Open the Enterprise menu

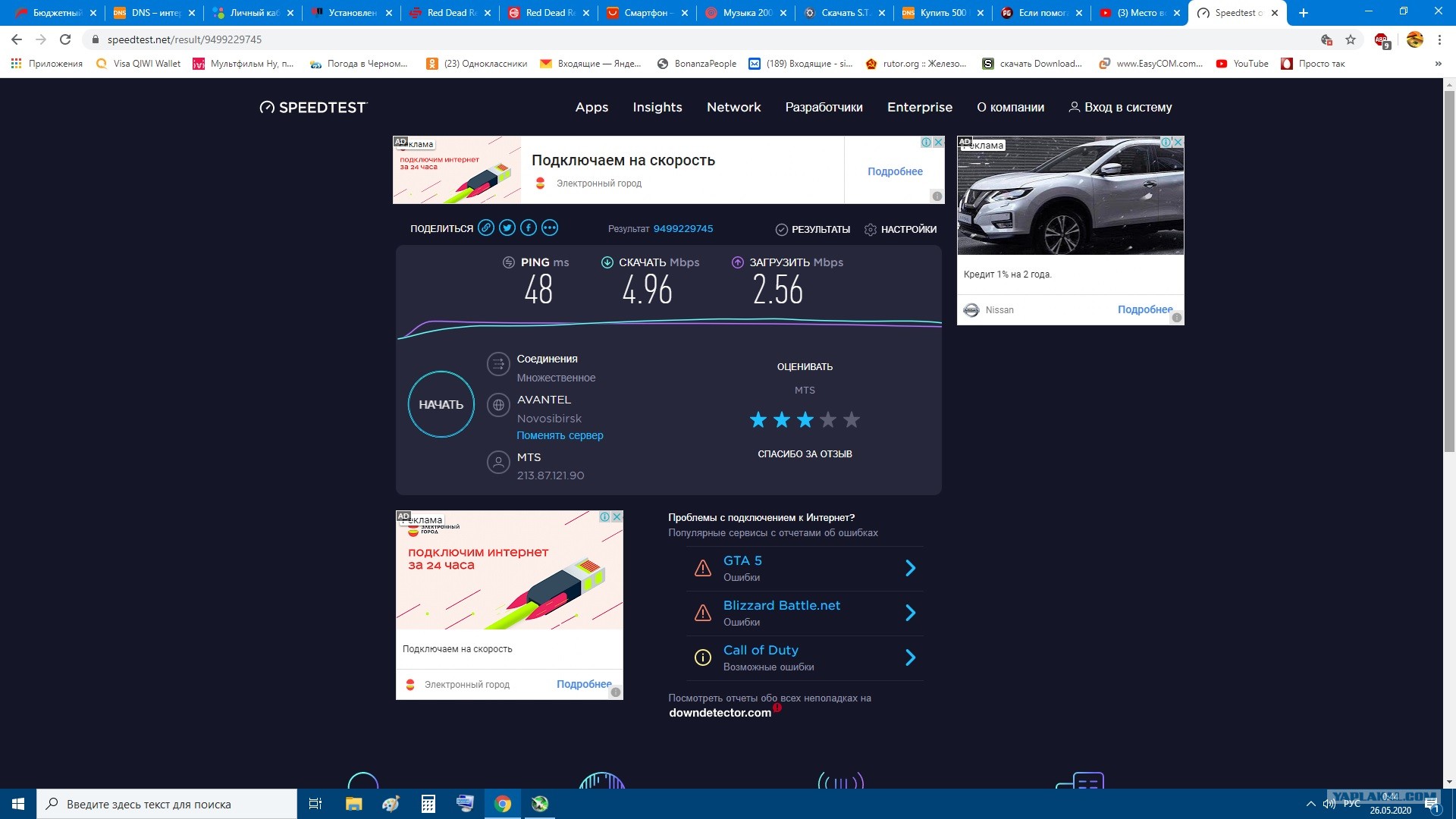(x=920, y=108)
